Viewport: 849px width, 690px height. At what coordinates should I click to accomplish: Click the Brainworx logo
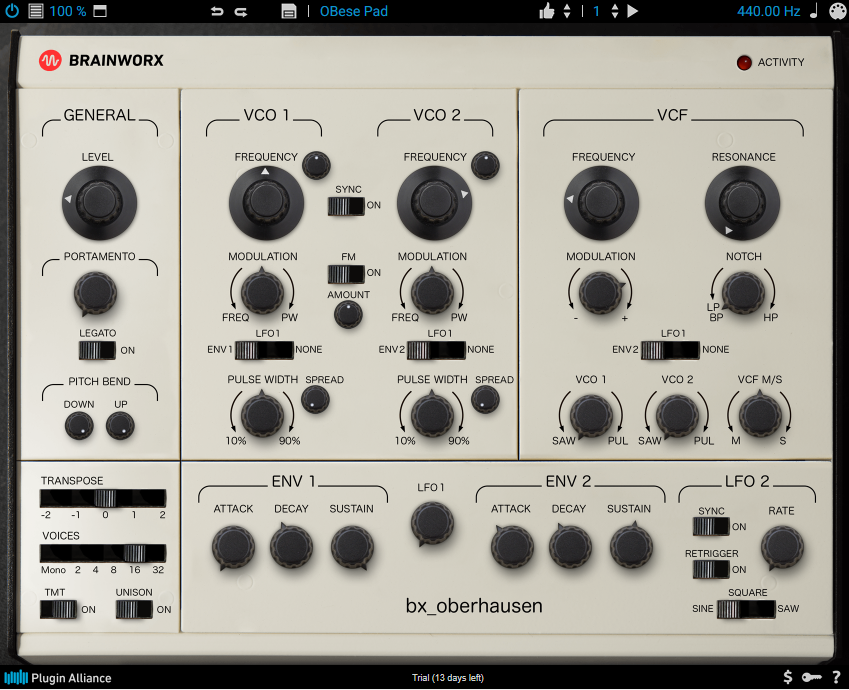(x=101, y=60)
